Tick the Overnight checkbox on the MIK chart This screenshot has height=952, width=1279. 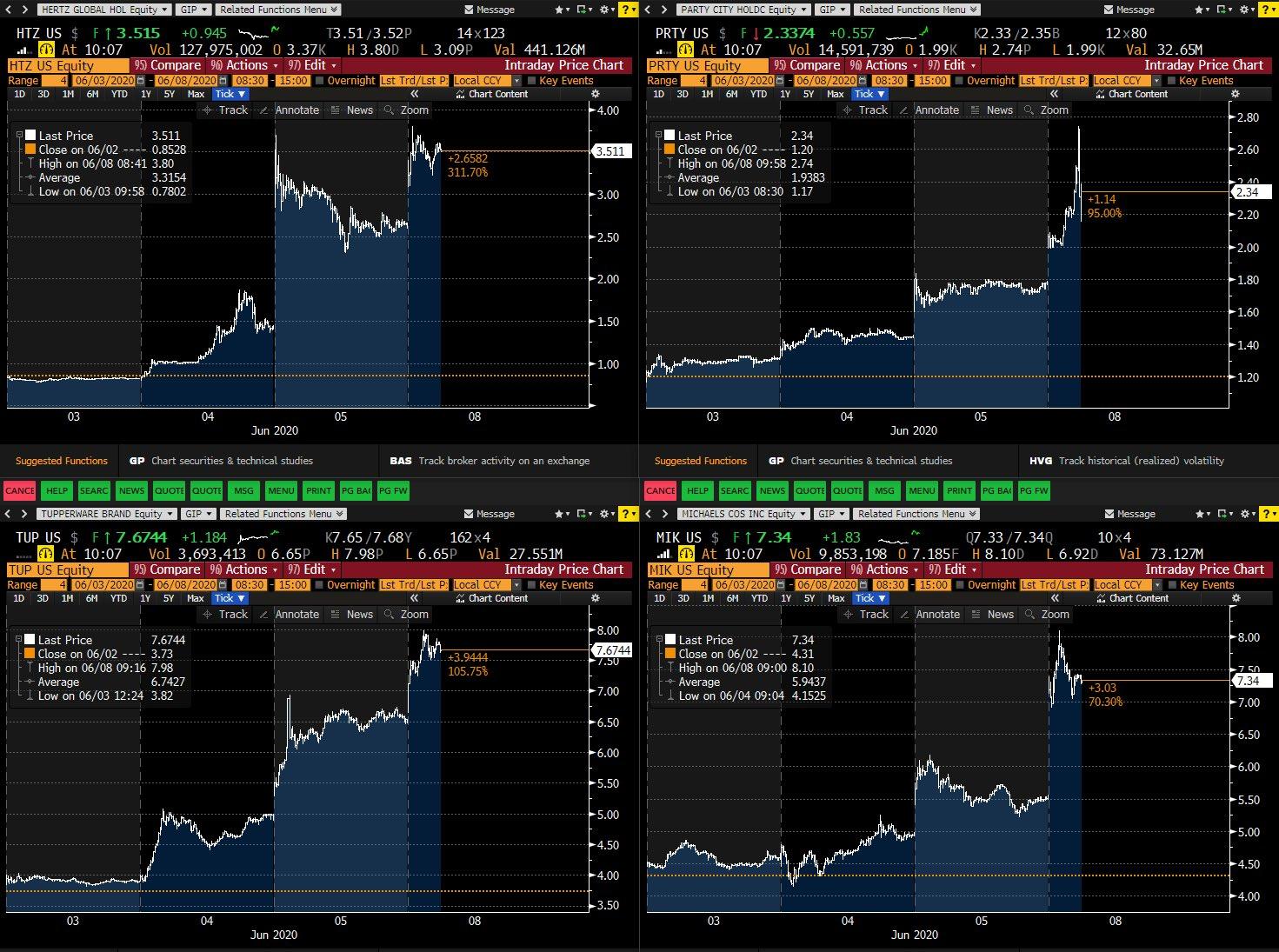[961, 585]
